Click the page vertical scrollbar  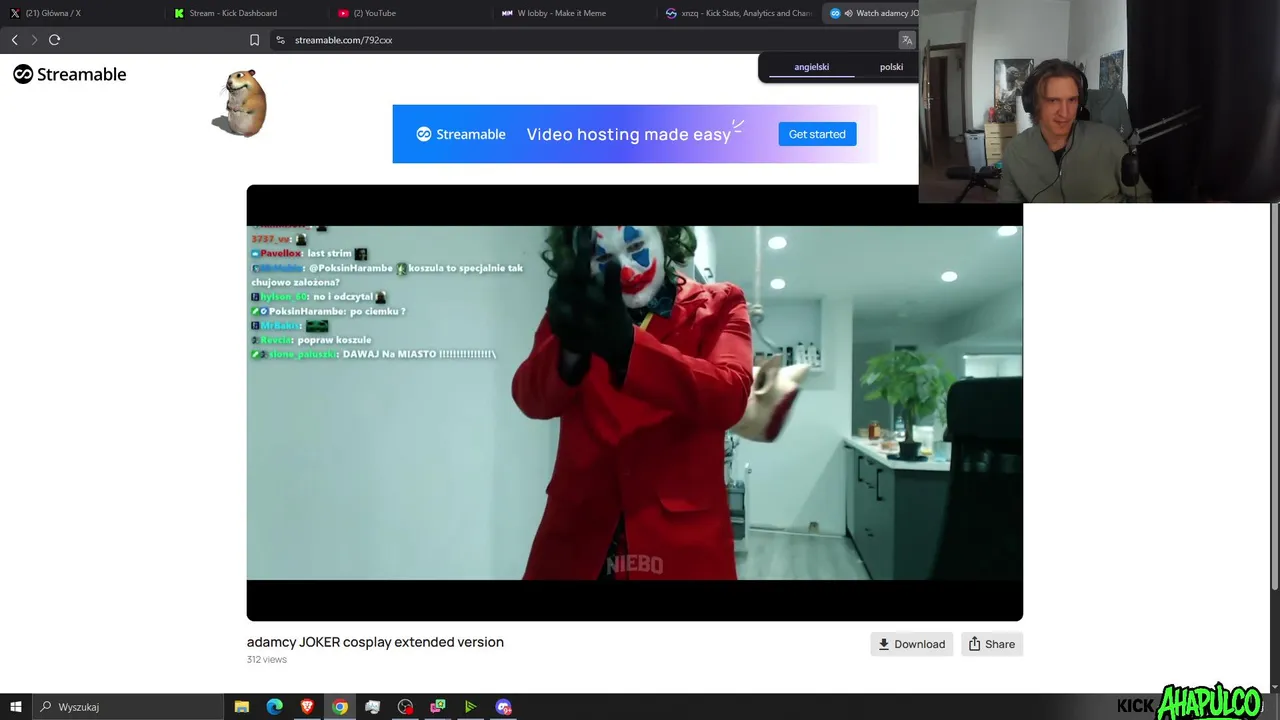(x=1275, y=395)
